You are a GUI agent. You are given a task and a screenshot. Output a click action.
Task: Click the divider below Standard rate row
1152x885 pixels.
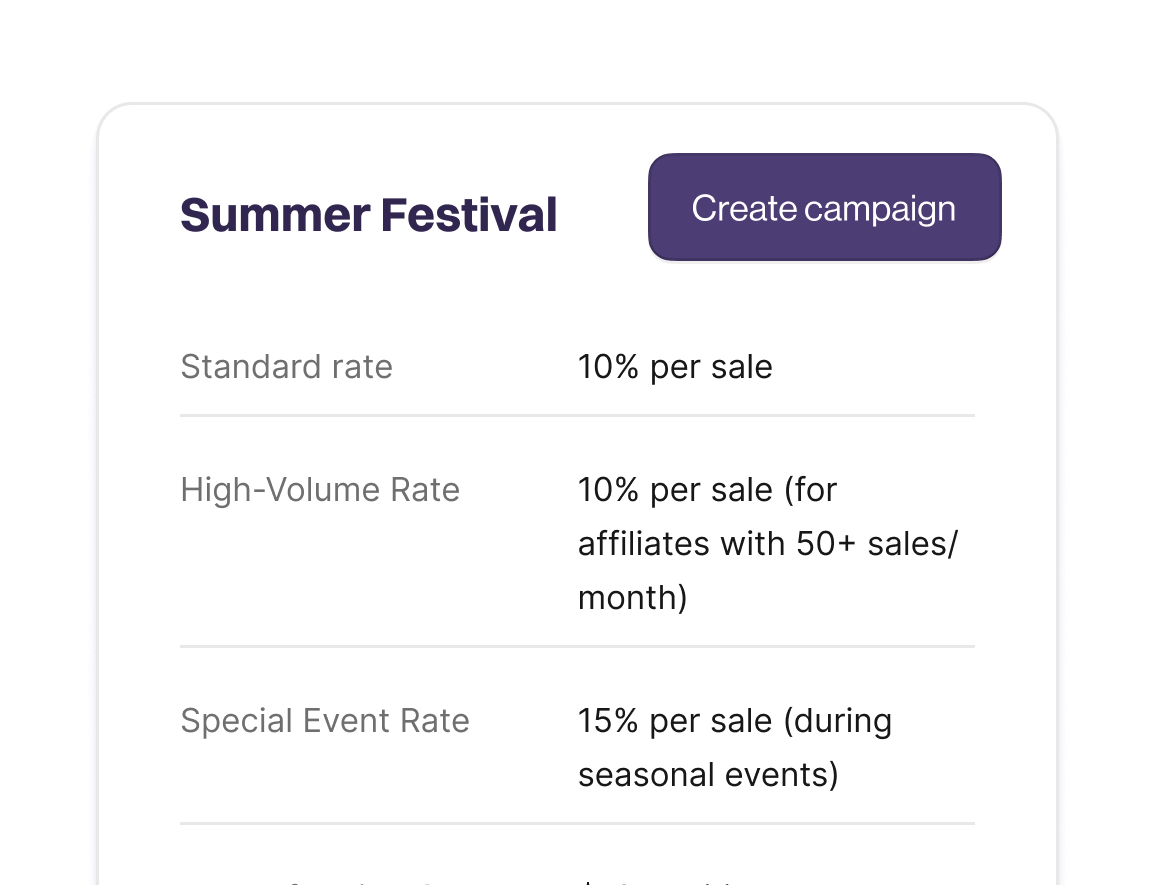click(x=577, y=415)
